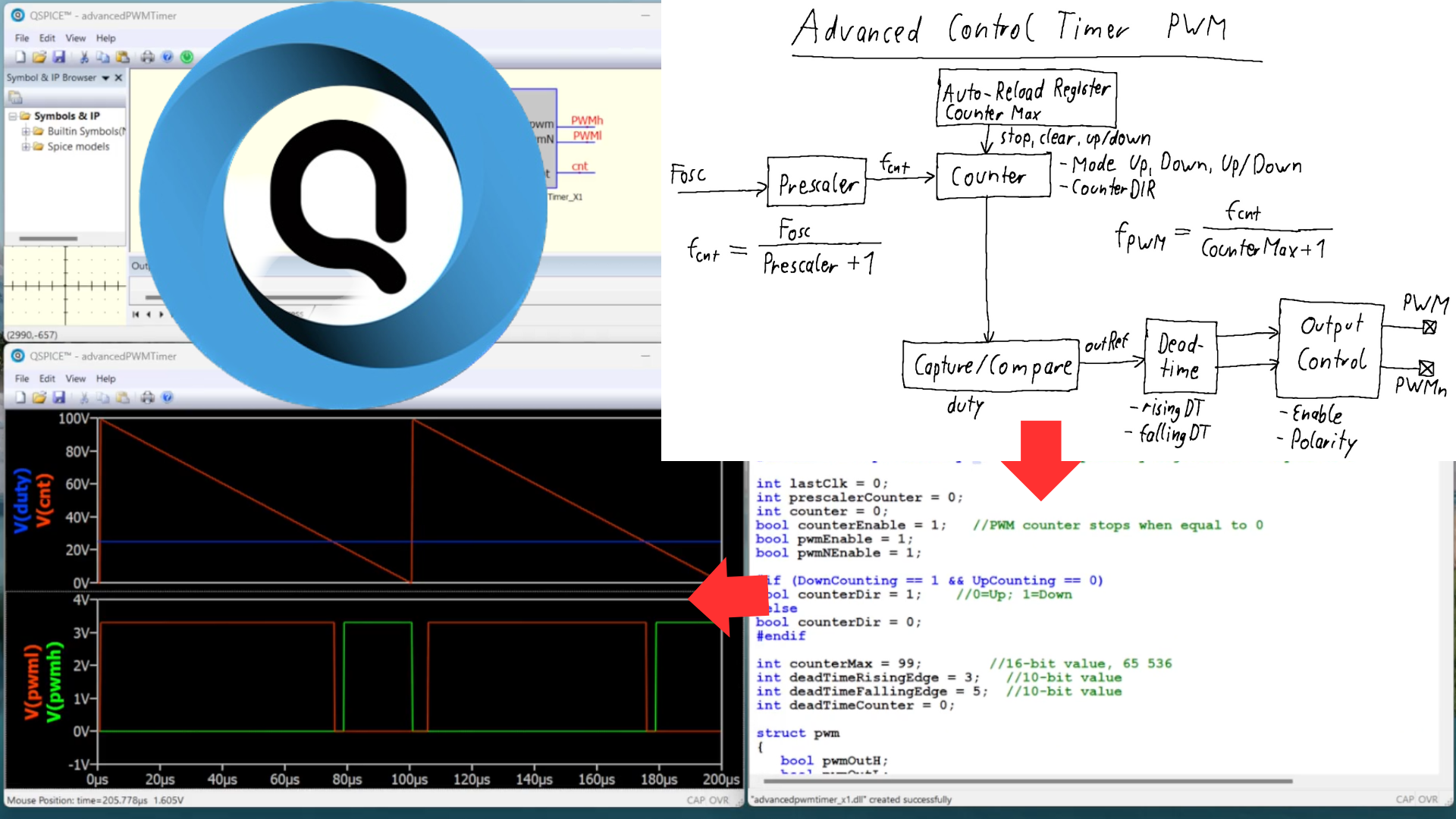Toggle the OVR indicator in the waveform window

(x=717, y=799)
